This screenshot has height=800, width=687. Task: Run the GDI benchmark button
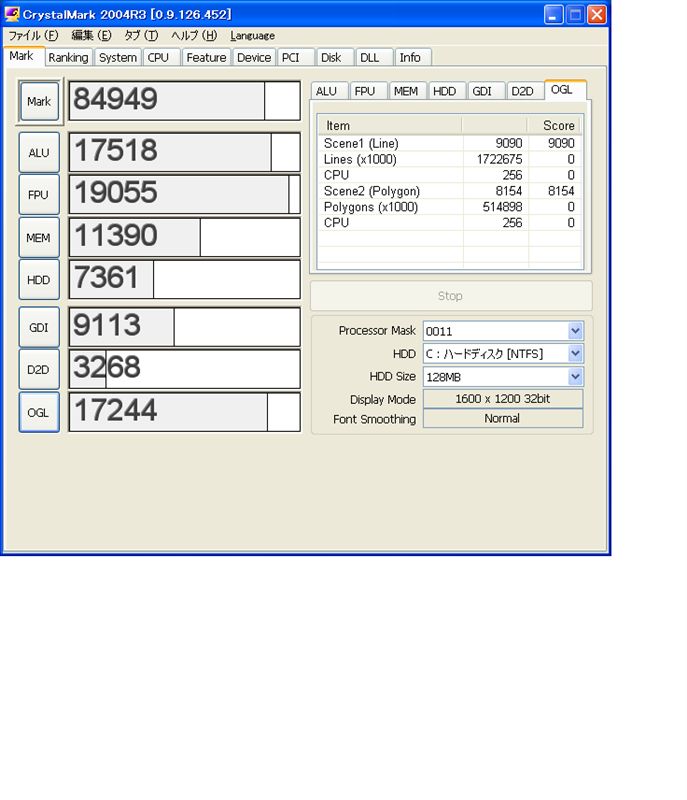pos(39,327)
